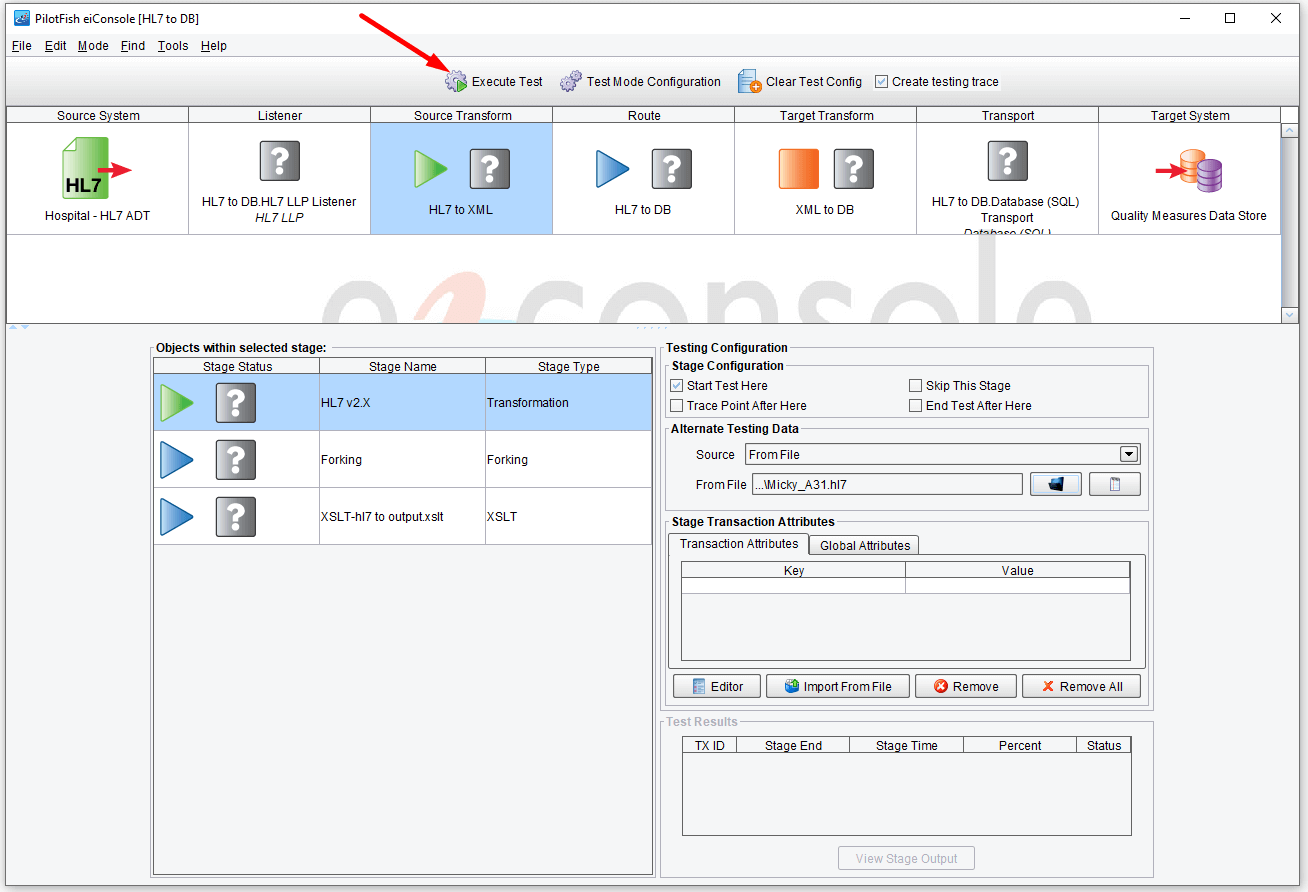Click the Stage End column header
The height and width of the screenshot is (892, 1308).
coord(793,745)
